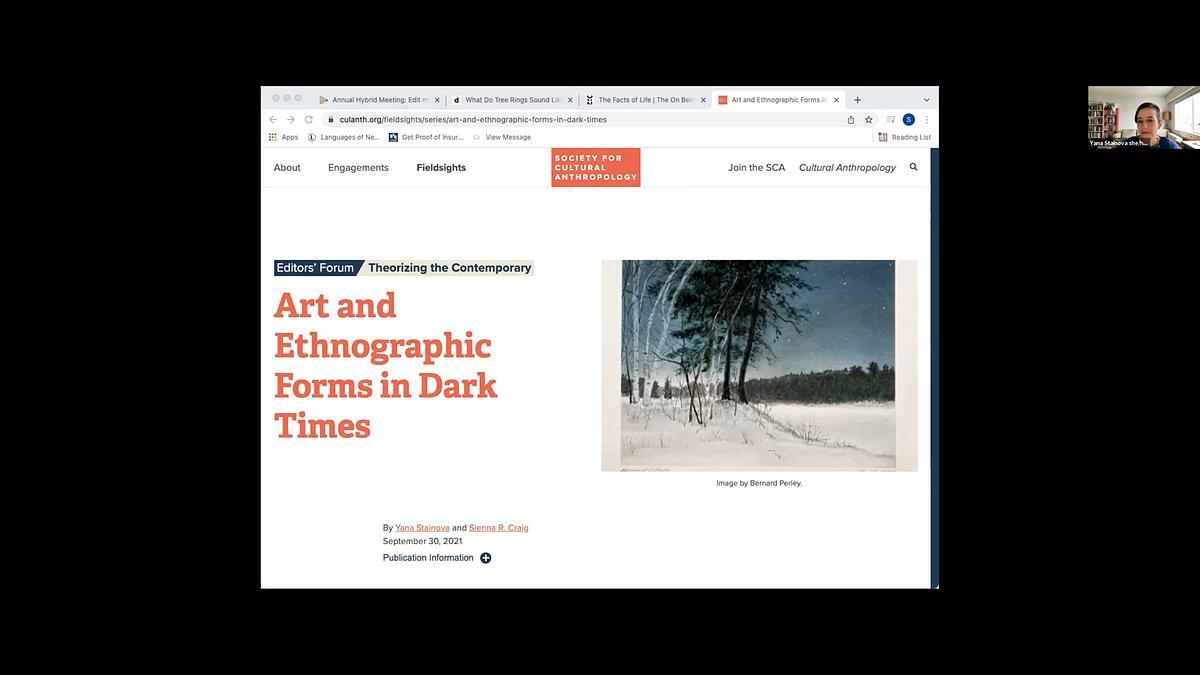Click the browser forward arrow

coord(291,119)
